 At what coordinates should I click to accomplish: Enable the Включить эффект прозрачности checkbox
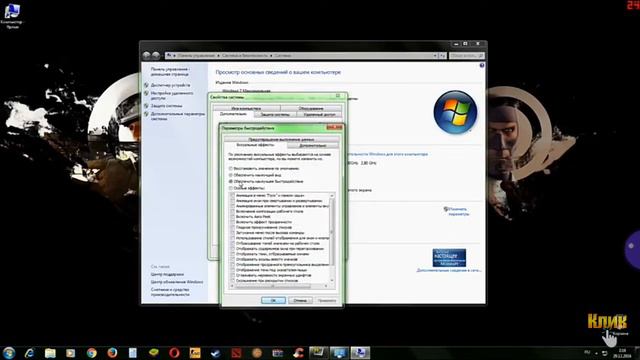tap(233, 222)
